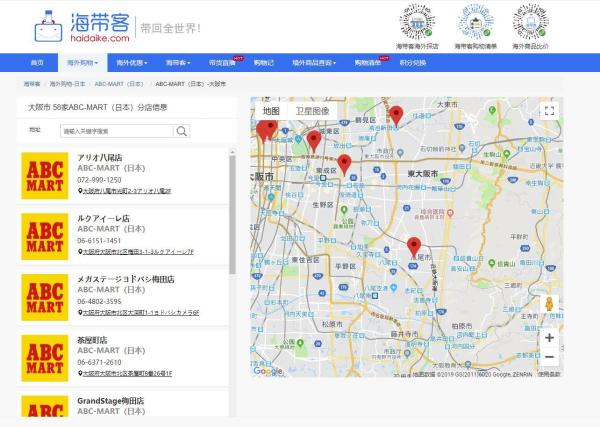Screen dimensions: 600x427
Task: Open address link of アリオ八尾店
Action: 127,191
